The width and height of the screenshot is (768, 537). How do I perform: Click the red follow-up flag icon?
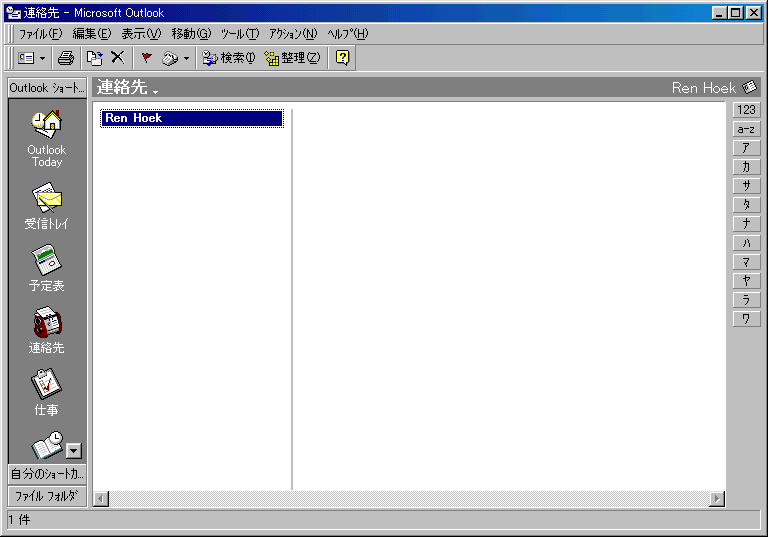tap(146, 58)
